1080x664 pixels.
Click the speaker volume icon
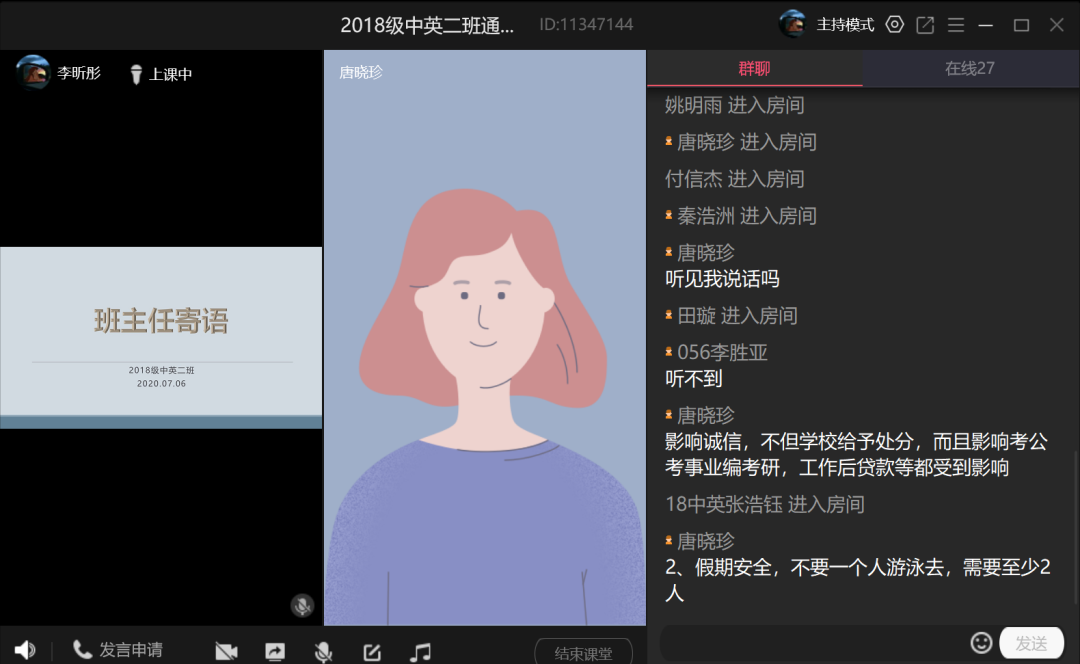point(25,650)
